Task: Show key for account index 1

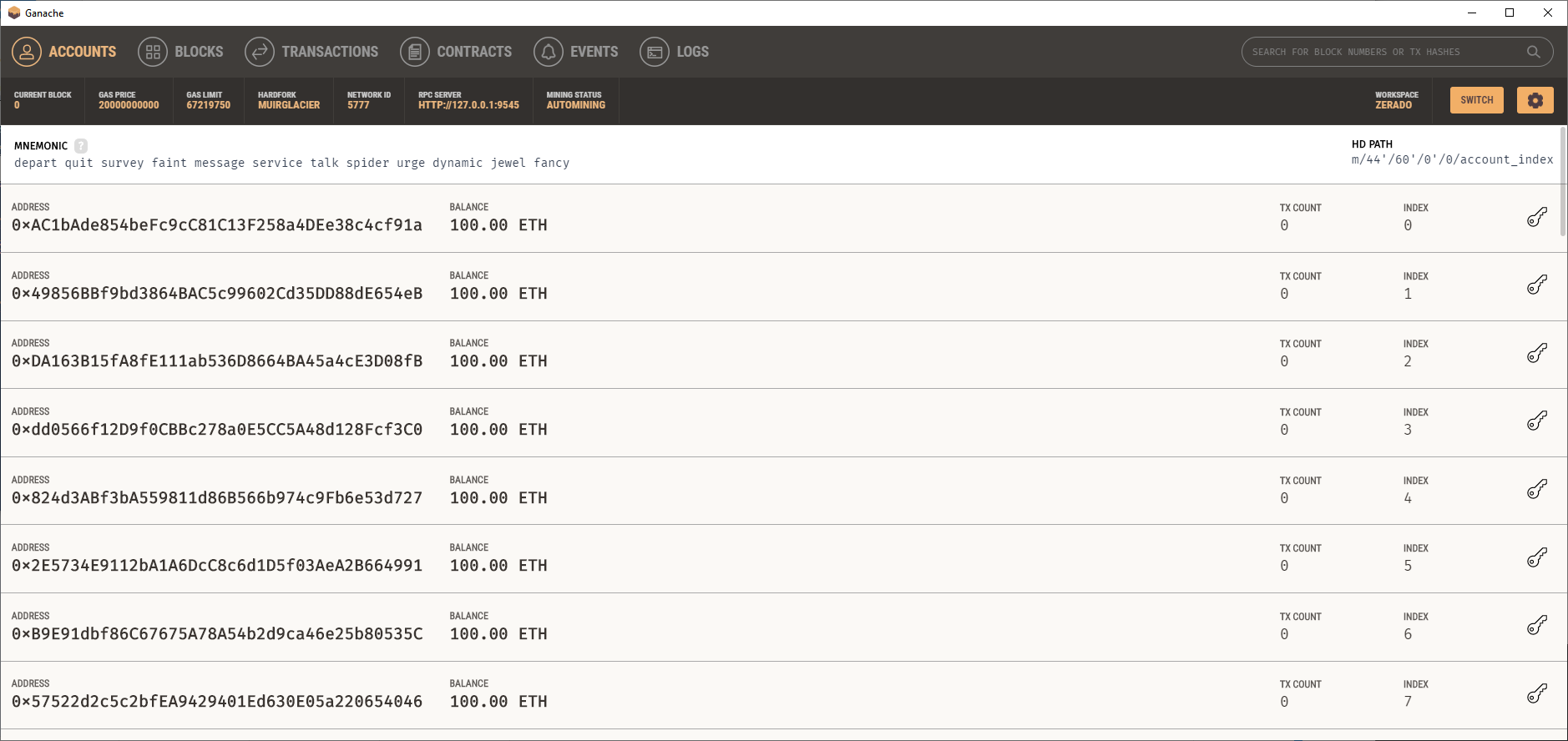Action: tap(1537, 285)
